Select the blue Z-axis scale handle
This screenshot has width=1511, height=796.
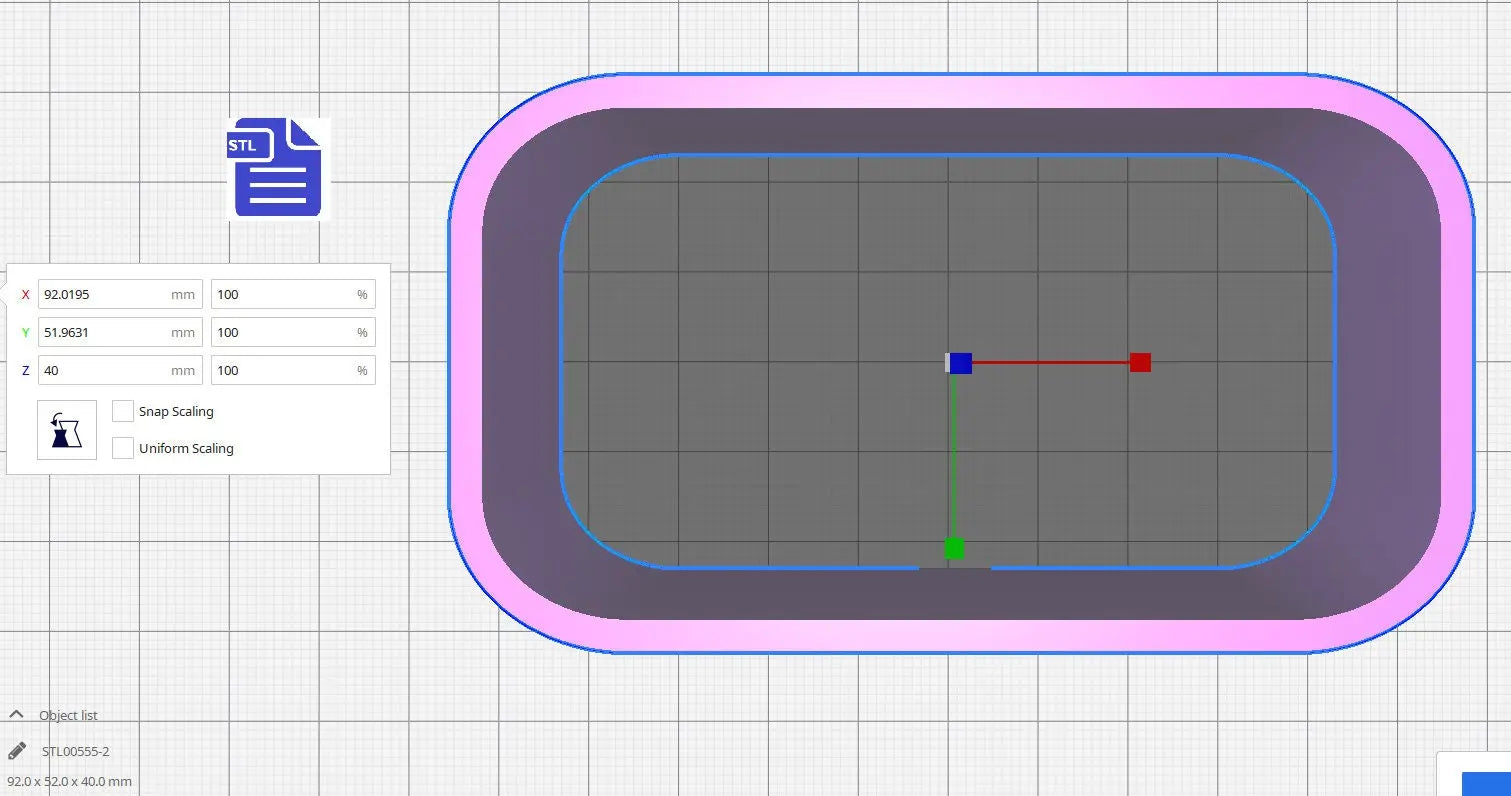click(x=960, y=363)
